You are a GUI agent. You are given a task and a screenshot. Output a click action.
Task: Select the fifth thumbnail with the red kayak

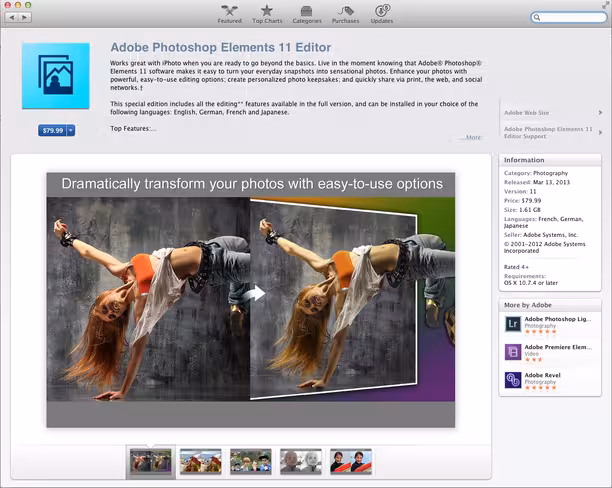350,461
